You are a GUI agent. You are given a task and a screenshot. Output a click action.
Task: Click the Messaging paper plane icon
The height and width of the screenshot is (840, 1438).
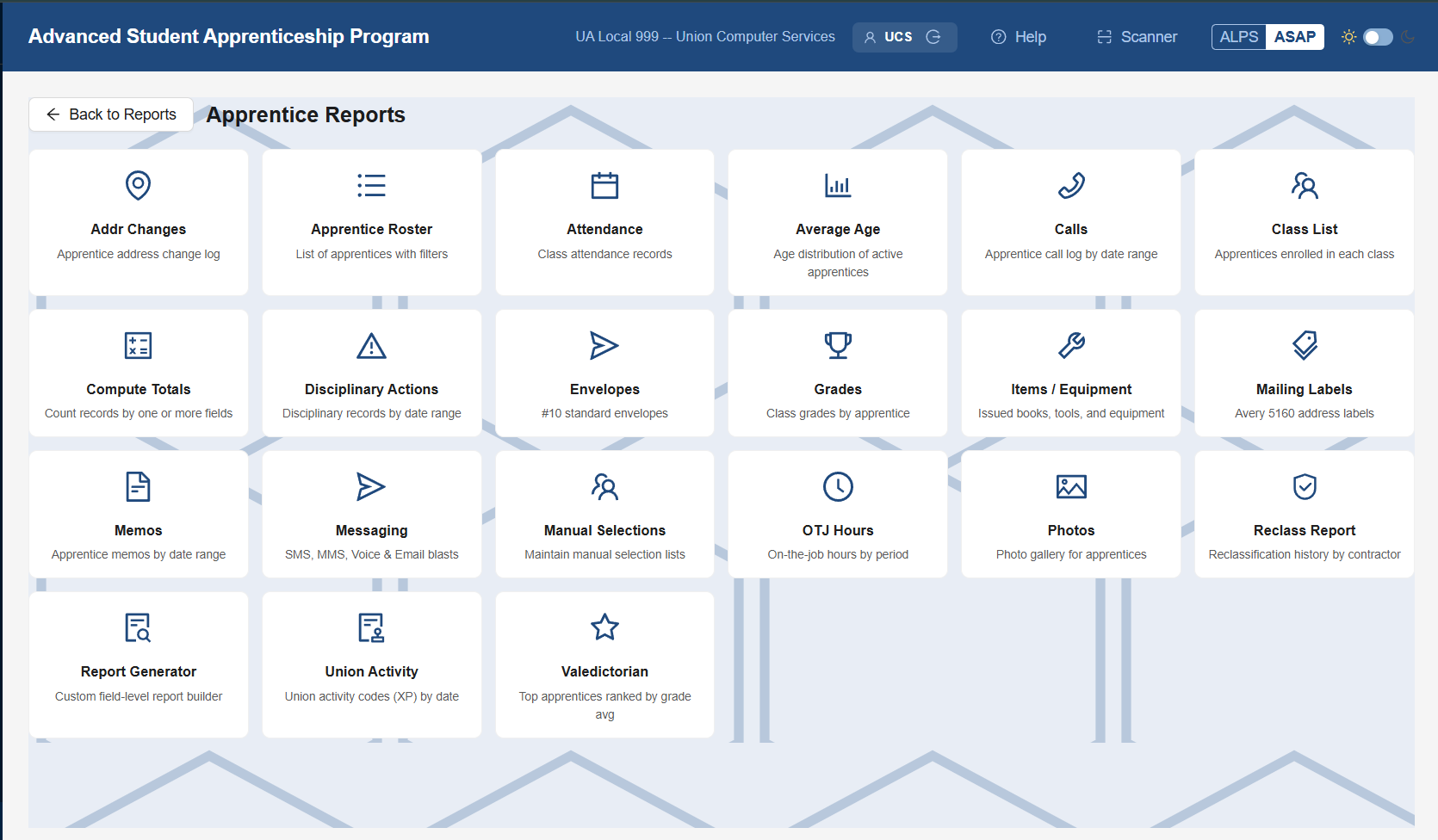click(372, 486)
